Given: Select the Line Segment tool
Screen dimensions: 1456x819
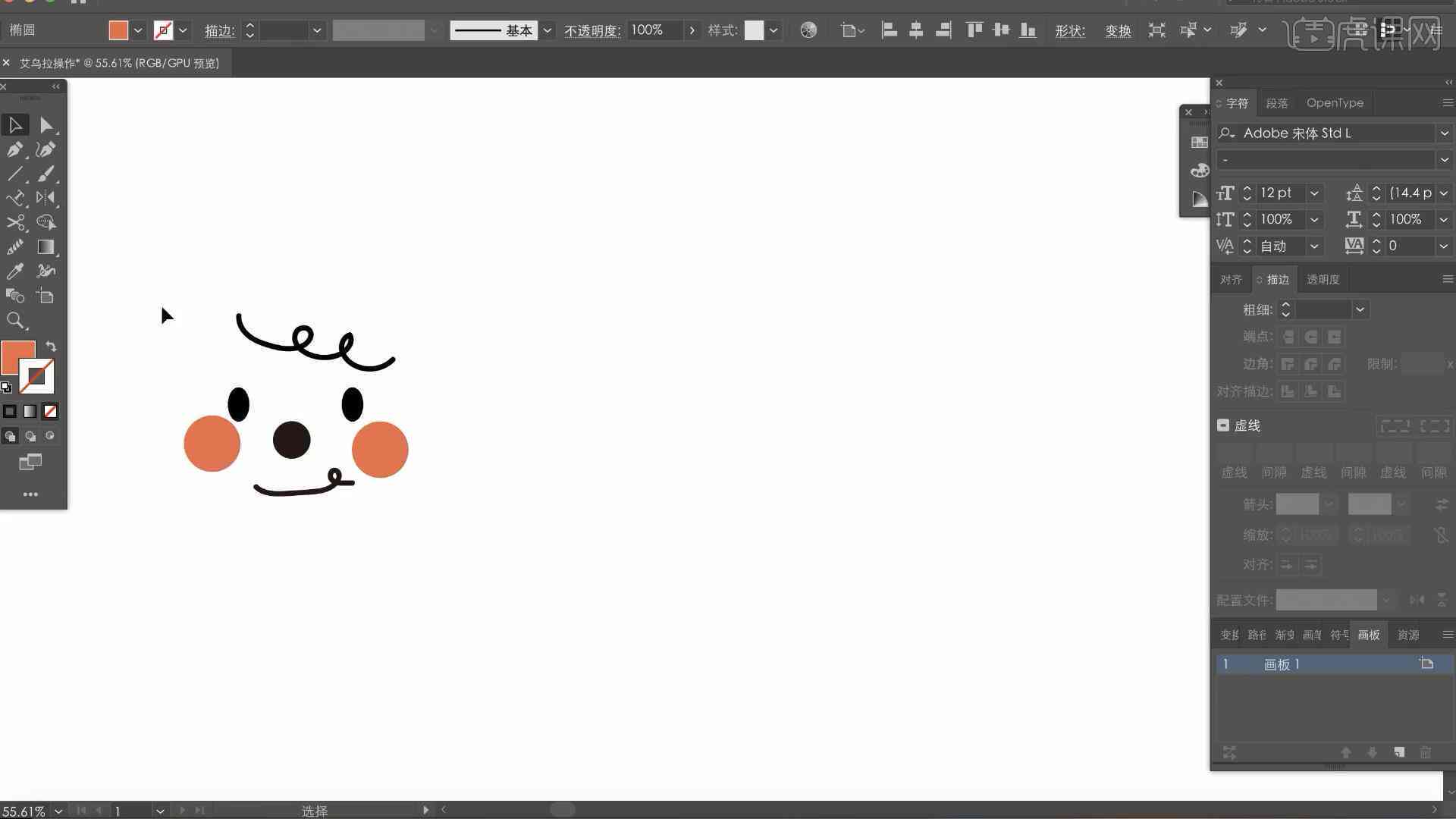Looking at the screenshot, I should point(15,174).
